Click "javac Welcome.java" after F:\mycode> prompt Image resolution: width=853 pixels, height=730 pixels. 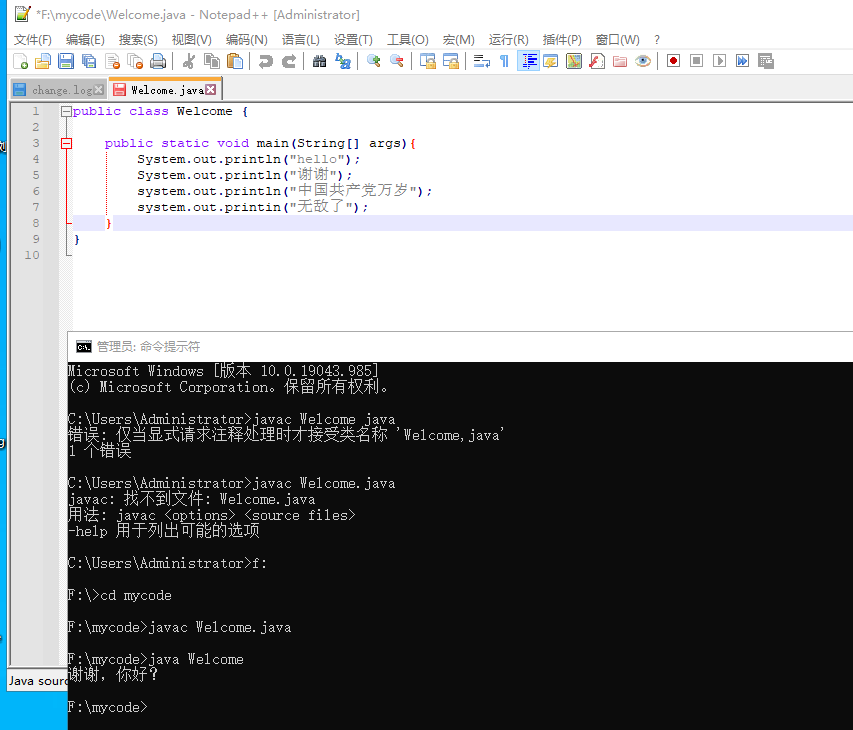click(x=220, y=628)
